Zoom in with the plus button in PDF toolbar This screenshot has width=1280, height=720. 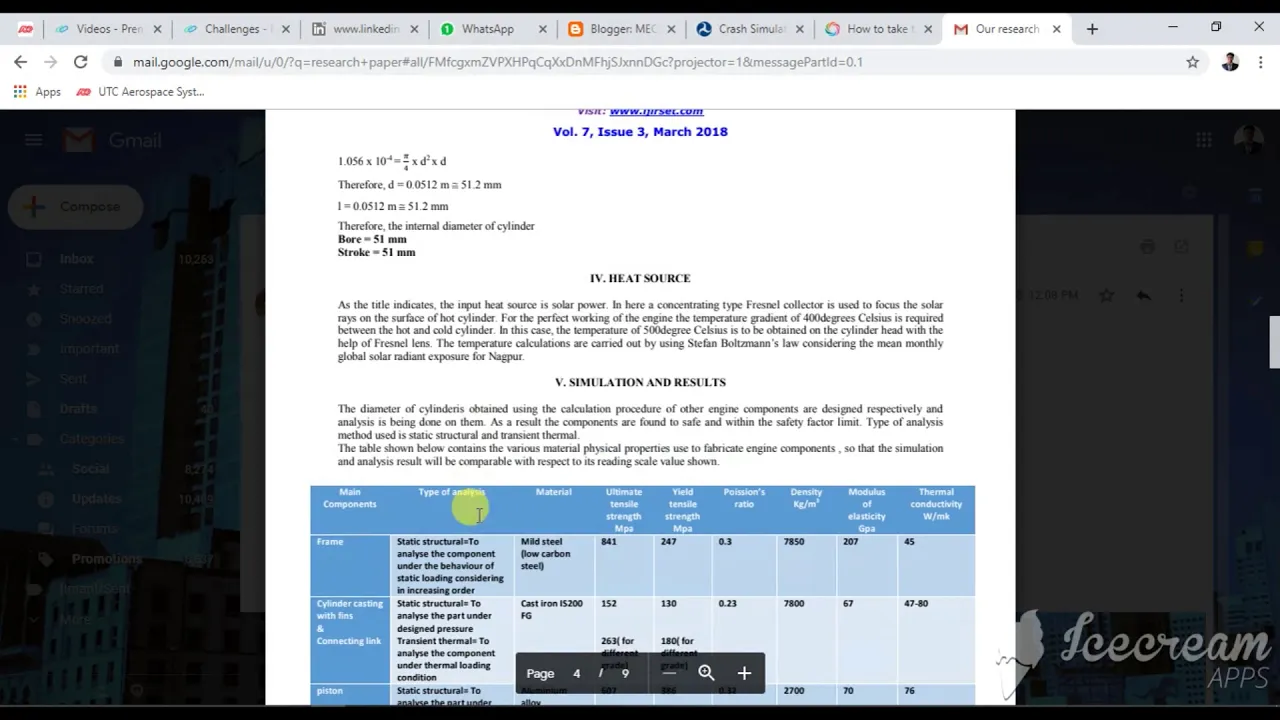point(744,673)
